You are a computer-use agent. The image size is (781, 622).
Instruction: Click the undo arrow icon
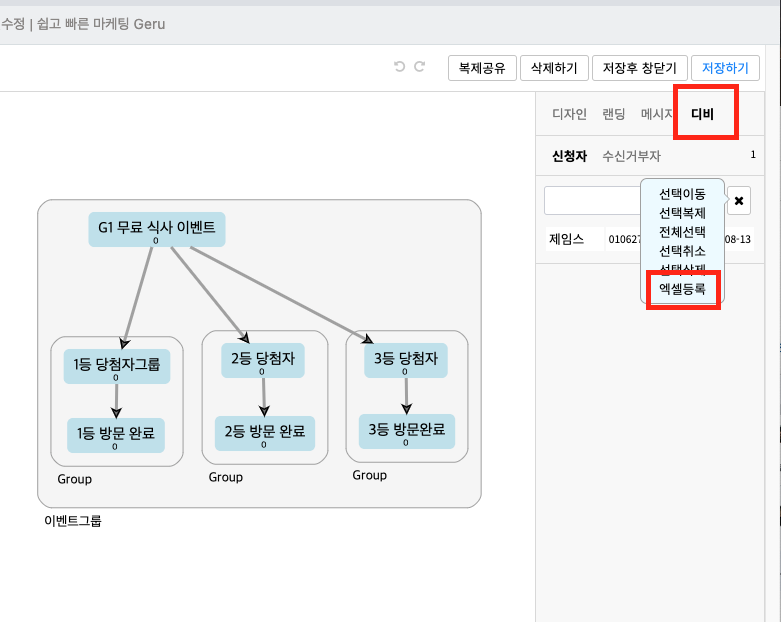(400, 67)
